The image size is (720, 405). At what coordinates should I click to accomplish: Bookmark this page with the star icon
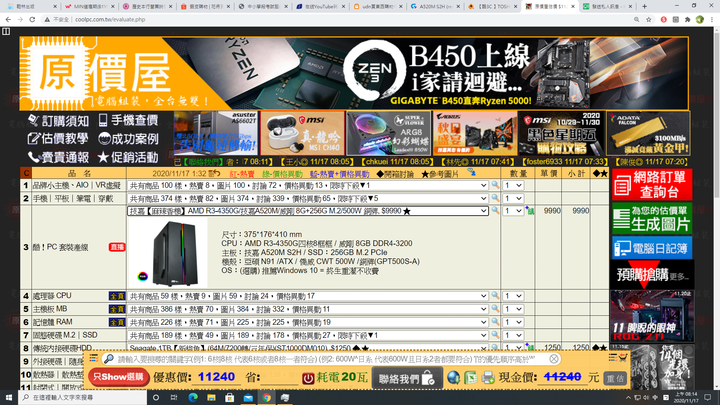tap(648, 19)
